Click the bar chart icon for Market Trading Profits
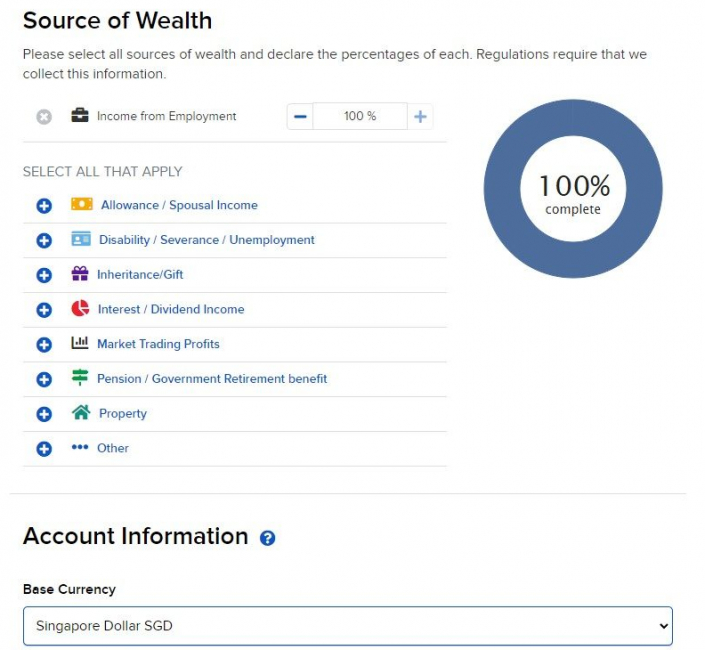This screenshot has width=705, height=650. (80, 343)
